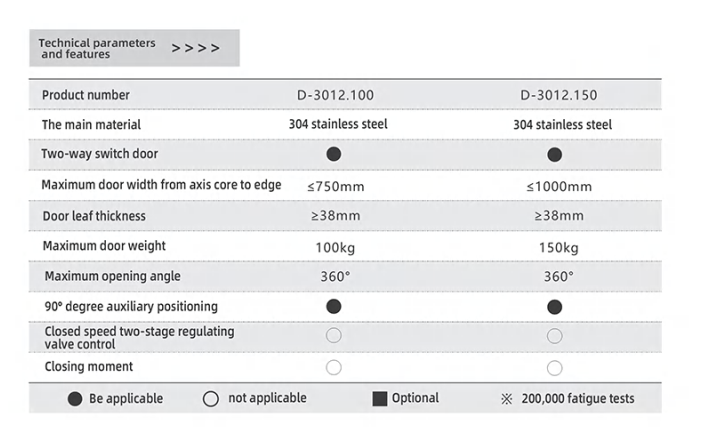The height and width of the screenshot is (439, 723).
Task: Click the >>>> arrows in the header
Action: (x=195, y=48)
